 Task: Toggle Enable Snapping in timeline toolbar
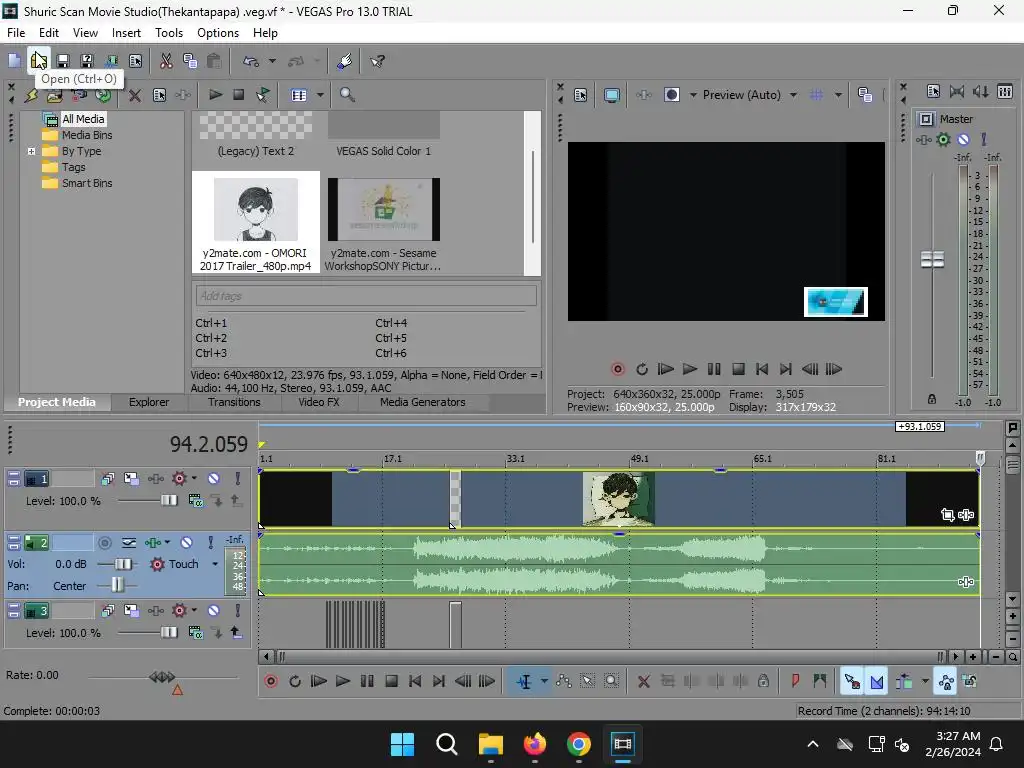click(852, 681)
